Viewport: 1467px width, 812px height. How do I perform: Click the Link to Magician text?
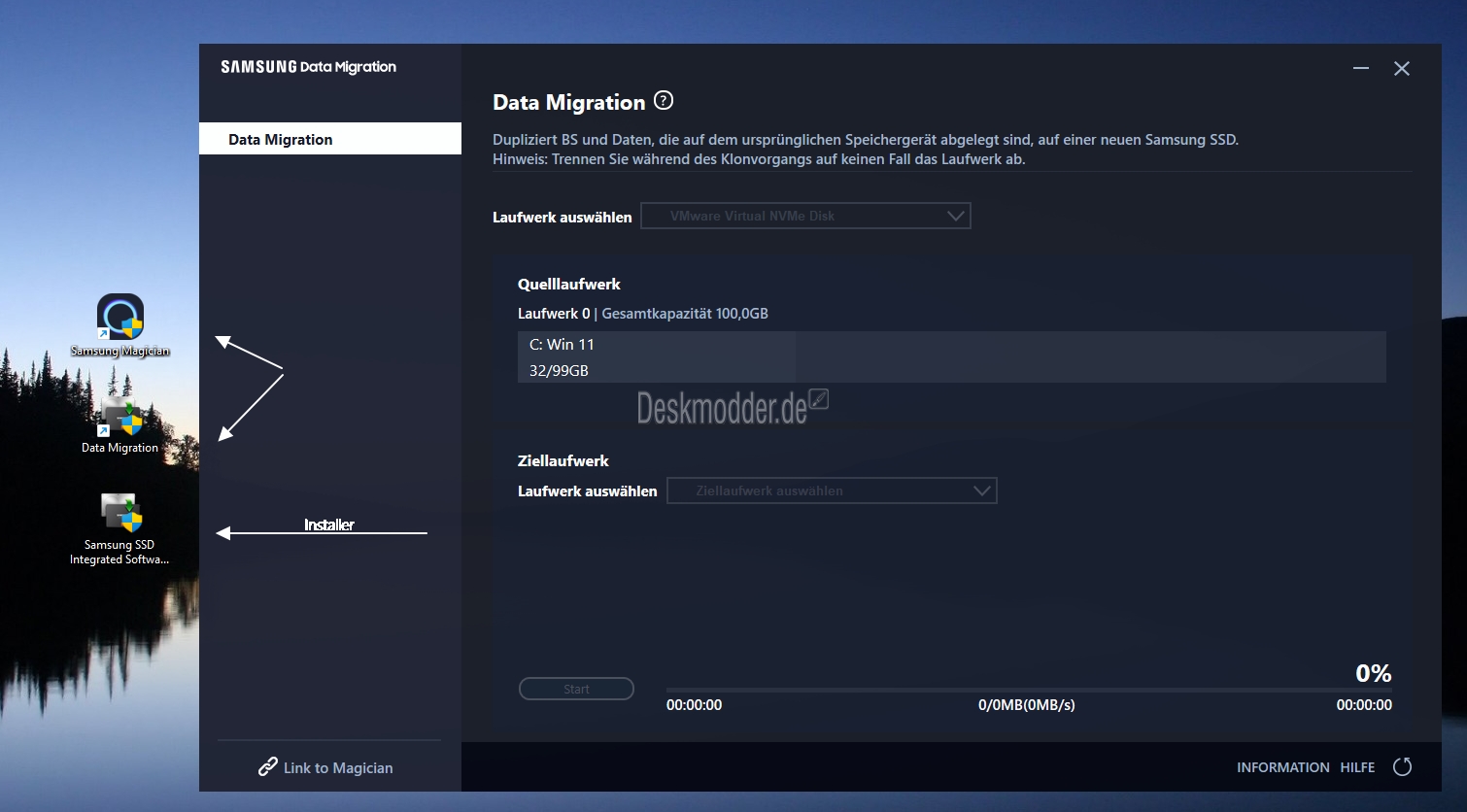338,768
